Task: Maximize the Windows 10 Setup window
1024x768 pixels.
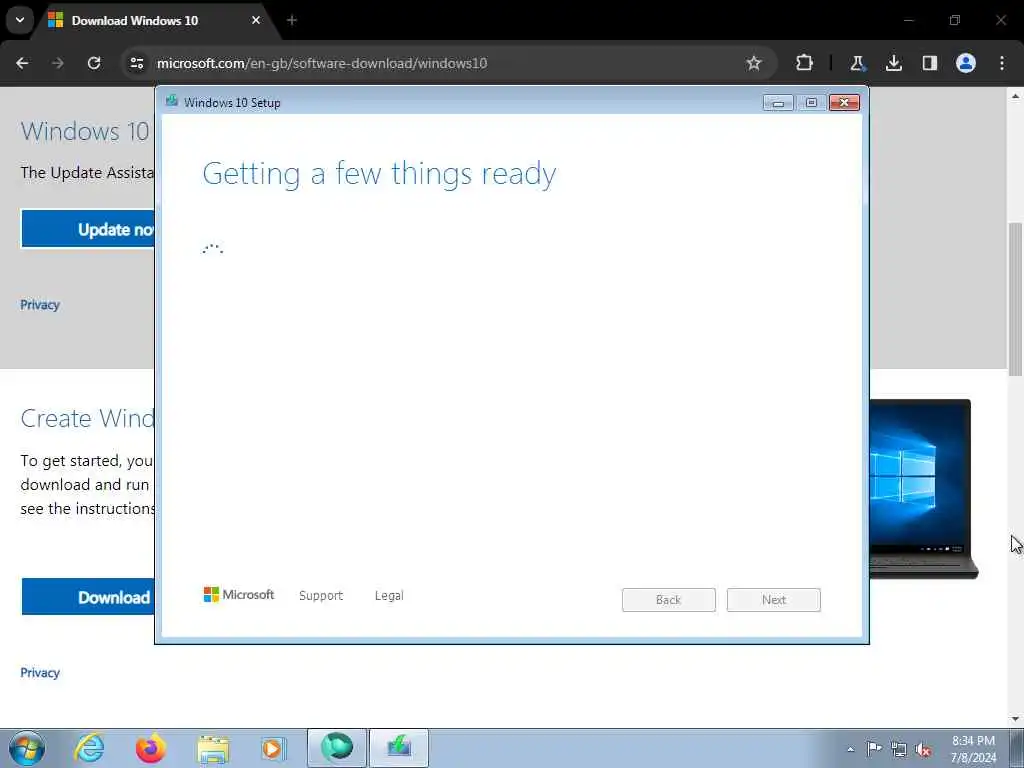Action: 811,103
